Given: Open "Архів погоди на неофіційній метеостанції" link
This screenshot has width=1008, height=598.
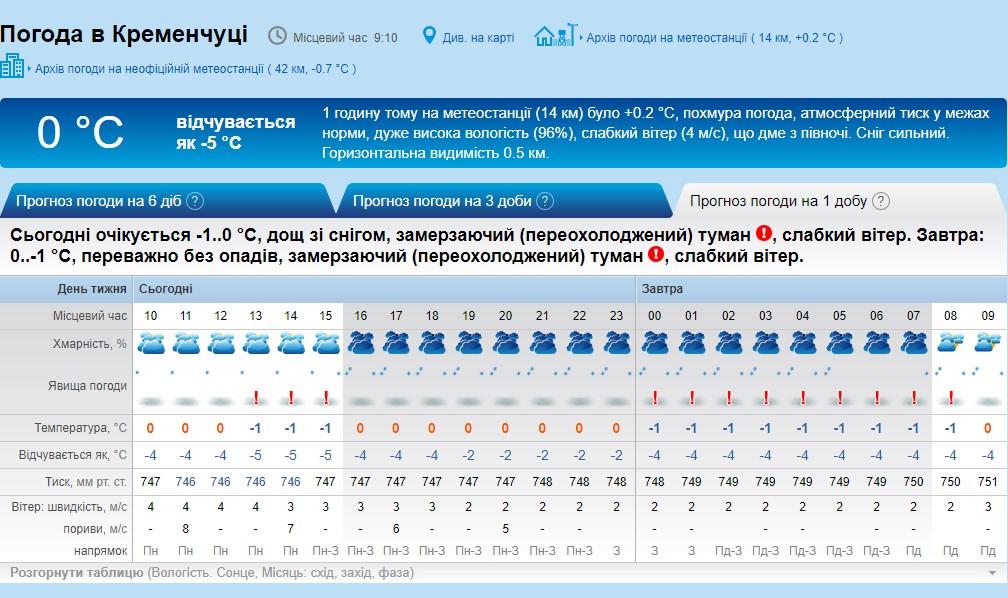Looking at the screenshot, I should tap(149, 69).
